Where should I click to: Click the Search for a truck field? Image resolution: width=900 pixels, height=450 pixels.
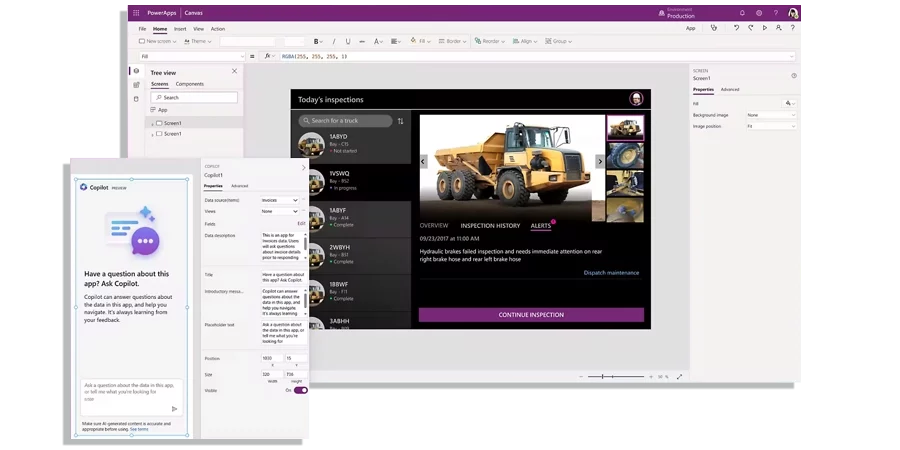coord(344,121)
